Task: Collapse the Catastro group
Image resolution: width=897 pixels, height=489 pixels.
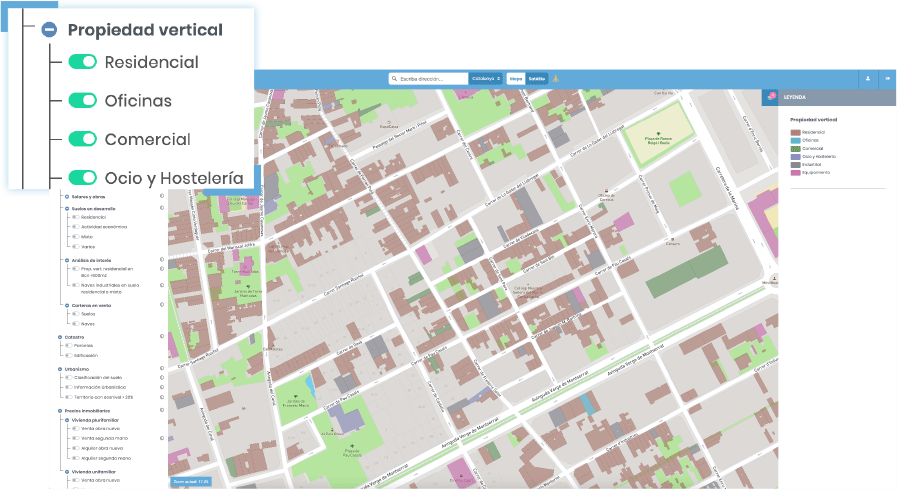Action: 59,337
